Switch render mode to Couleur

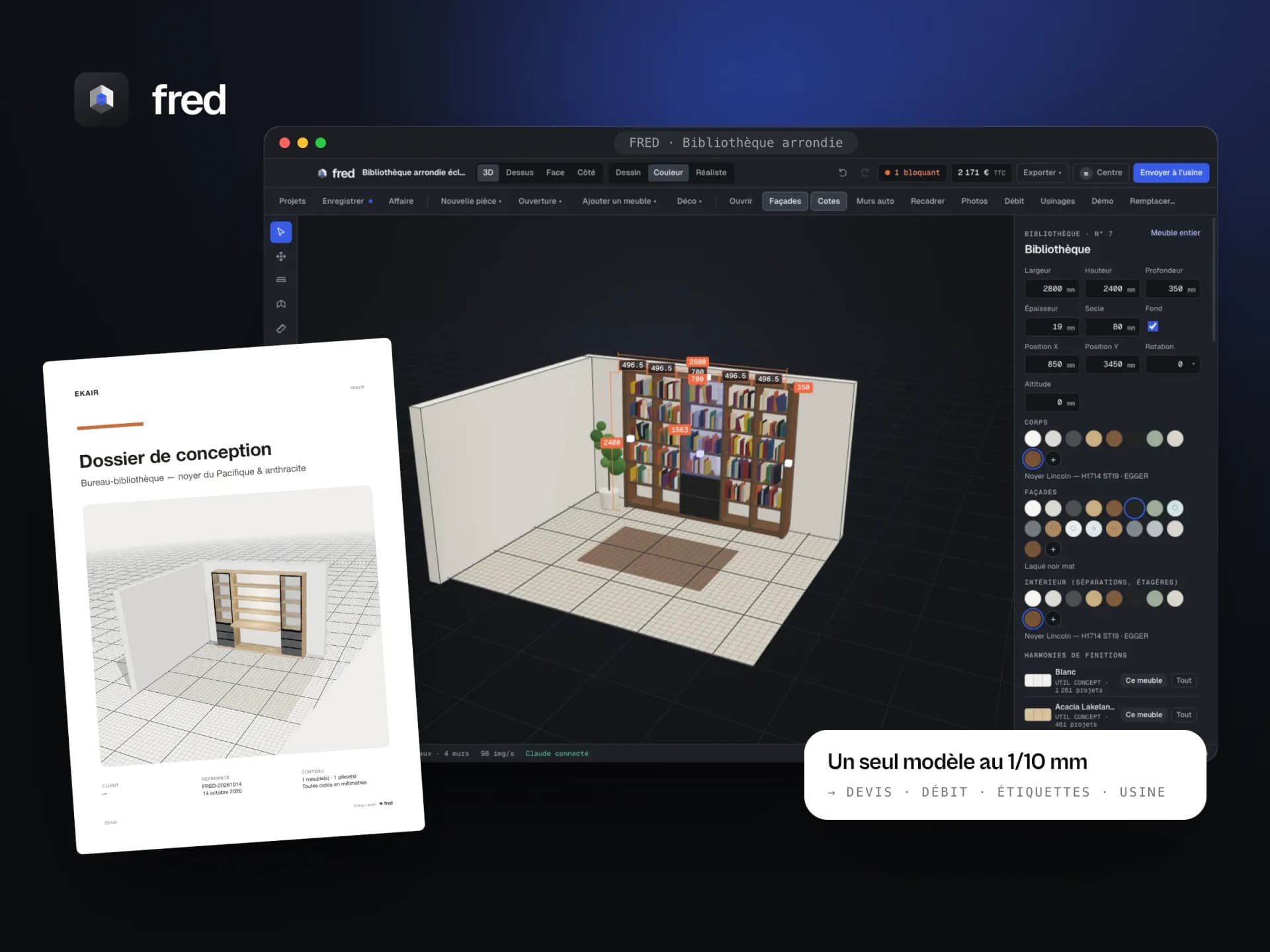(668, 173)
